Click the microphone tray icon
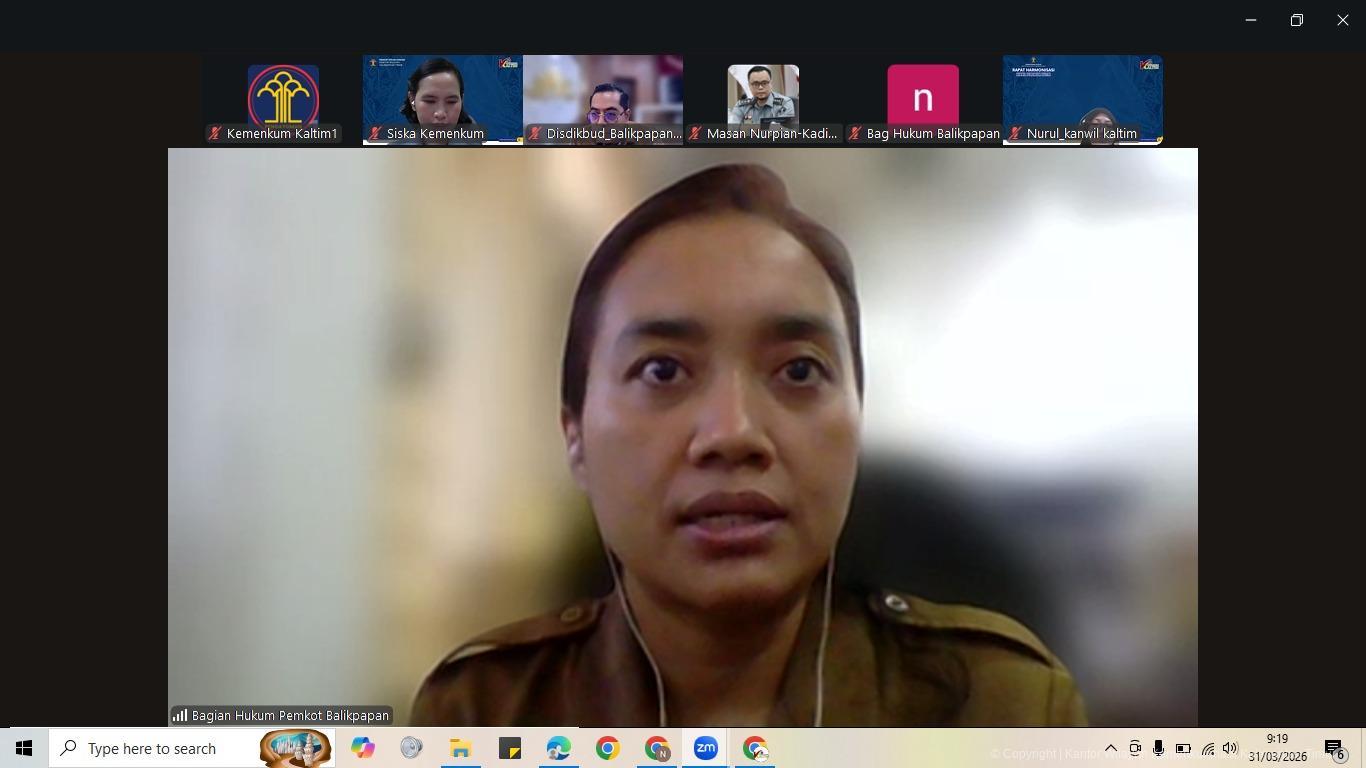 click(1158, 748)
